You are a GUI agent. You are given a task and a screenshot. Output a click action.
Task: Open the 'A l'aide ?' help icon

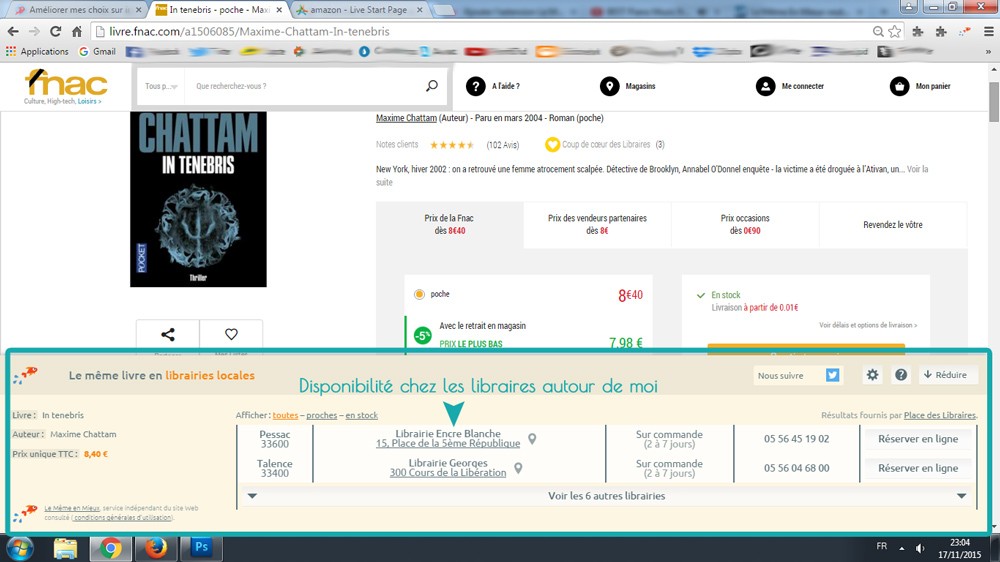tap(475, 86)
